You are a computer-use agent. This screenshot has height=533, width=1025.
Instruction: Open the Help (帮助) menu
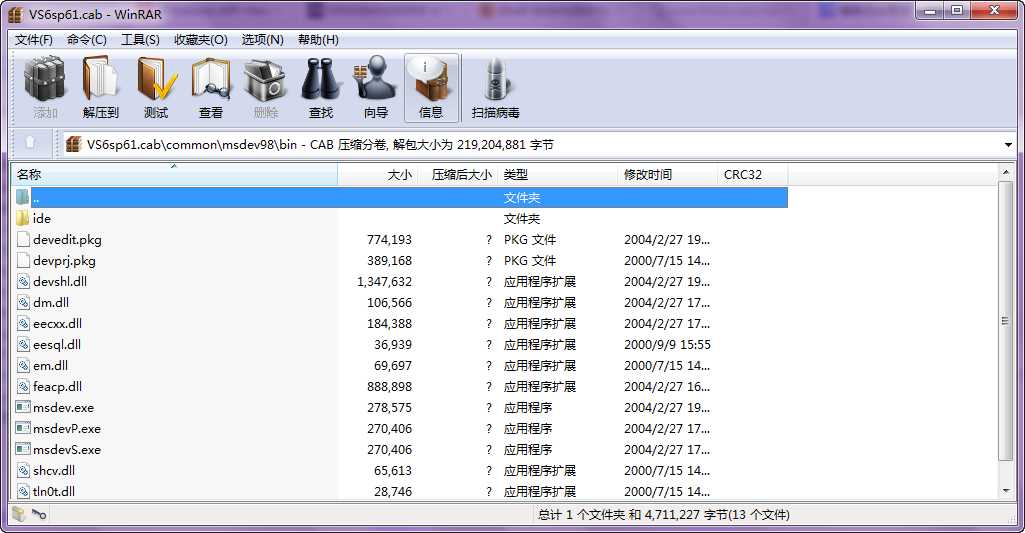click(318, 40)
